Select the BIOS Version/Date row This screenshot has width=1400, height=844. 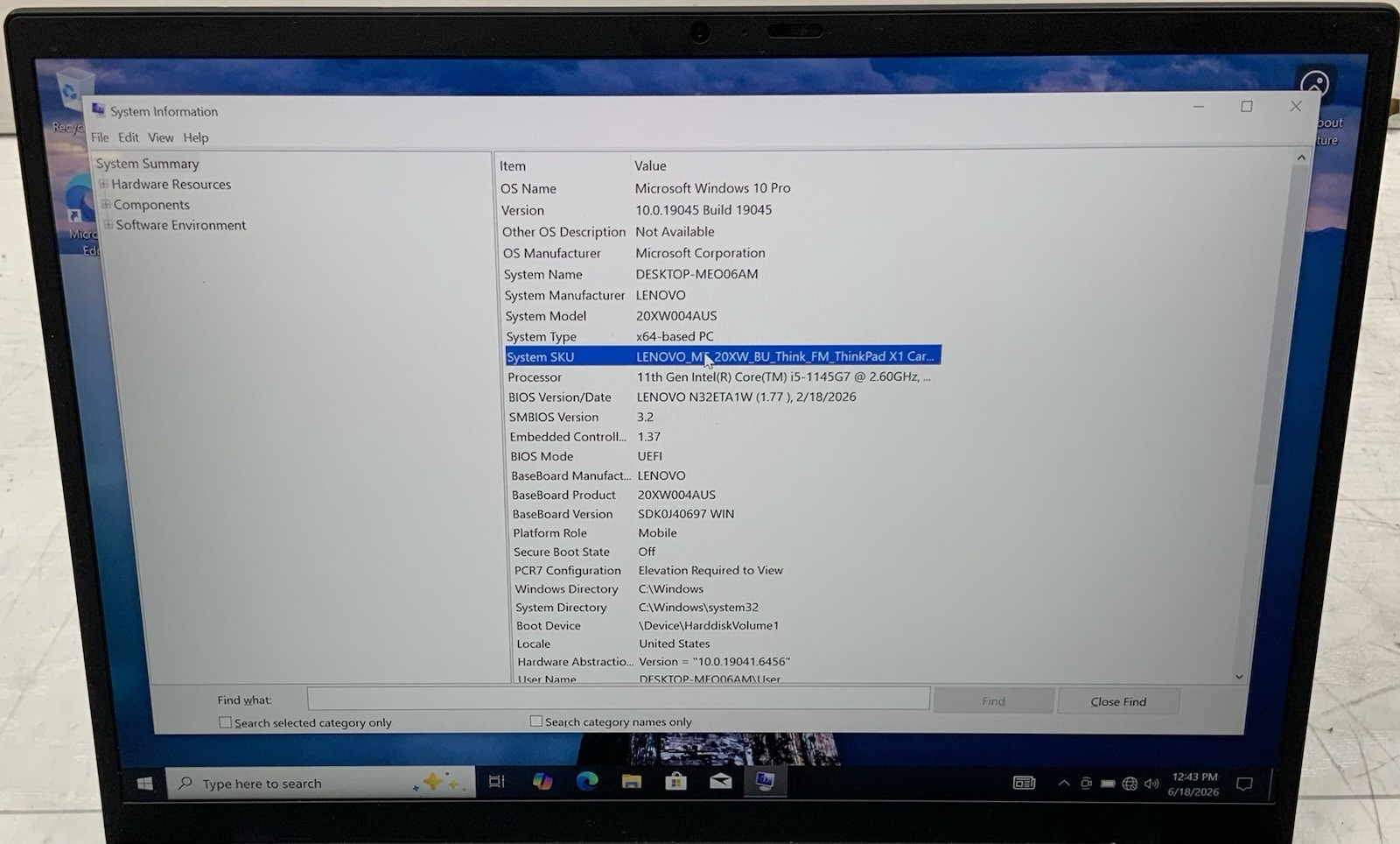tap(682, 397)
